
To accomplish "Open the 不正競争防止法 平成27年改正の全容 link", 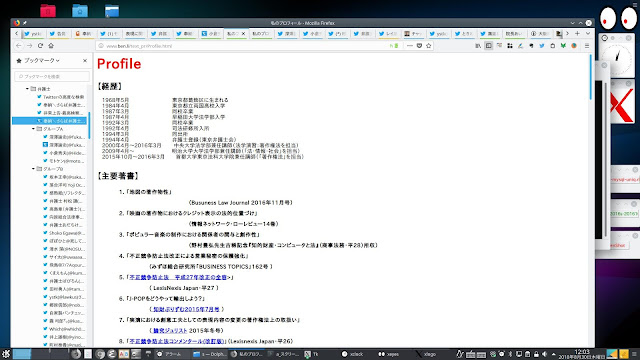I will [x=178, y=277].
